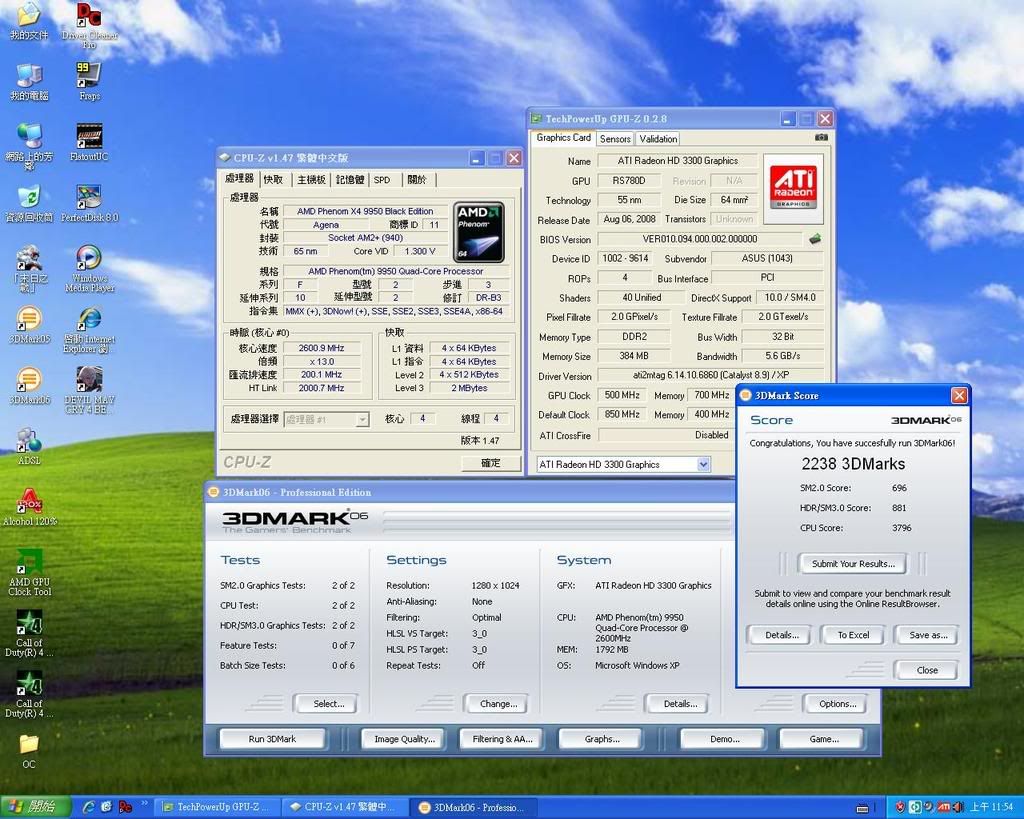Click the 開始 Start button
The width and height of the screenshot is (1024, 819).
(34, 807)
